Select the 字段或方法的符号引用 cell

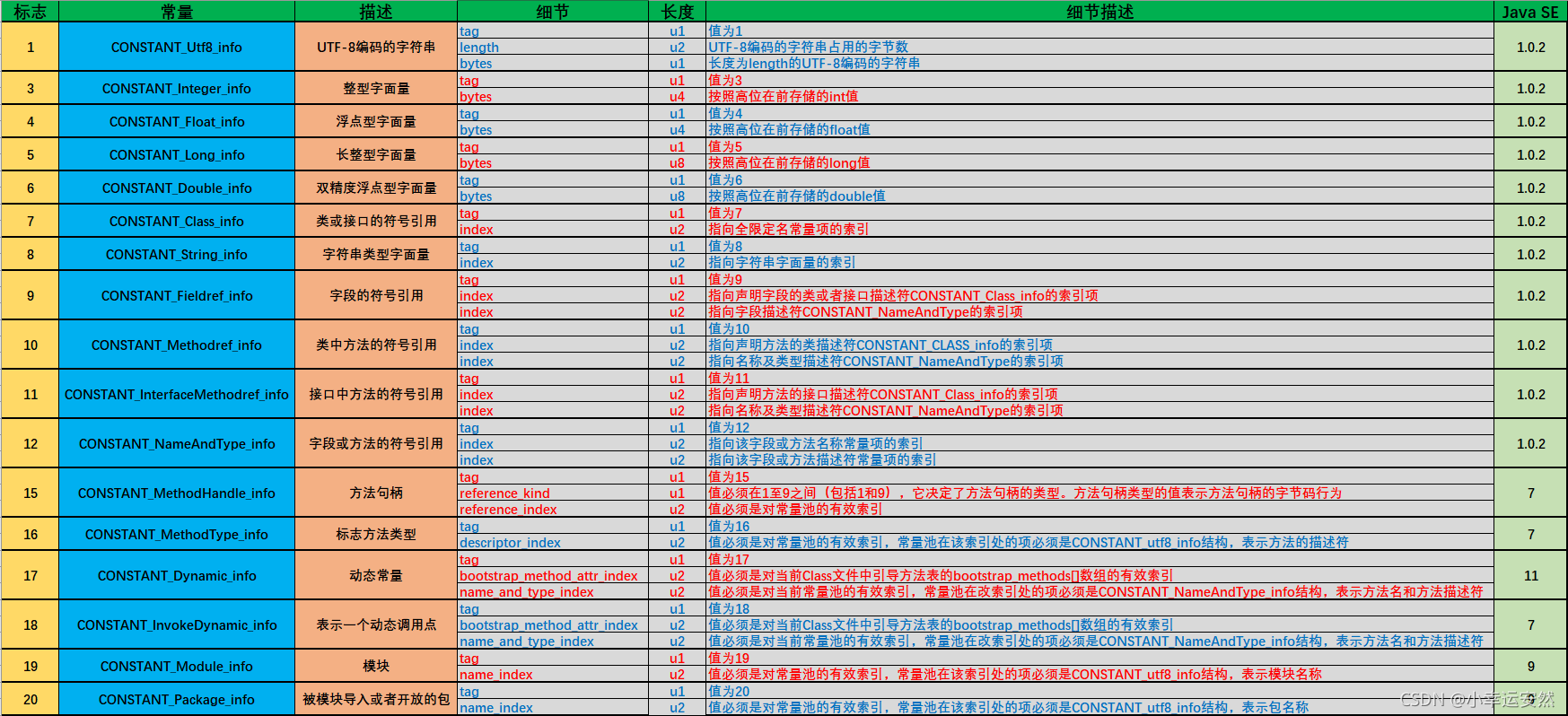coord(376,443)
